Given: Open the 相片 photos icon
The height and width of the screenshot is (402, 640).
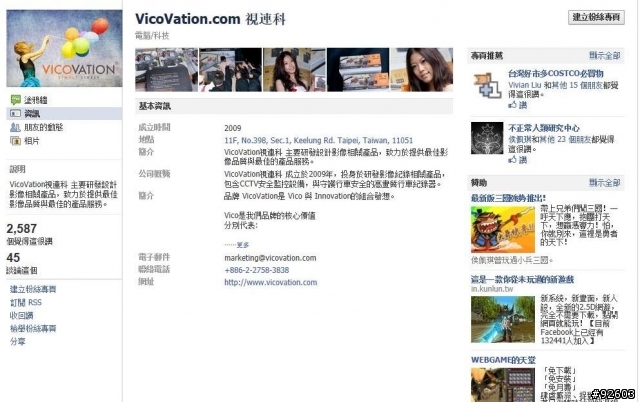Looking at the screenshot, I should (16, 141).
